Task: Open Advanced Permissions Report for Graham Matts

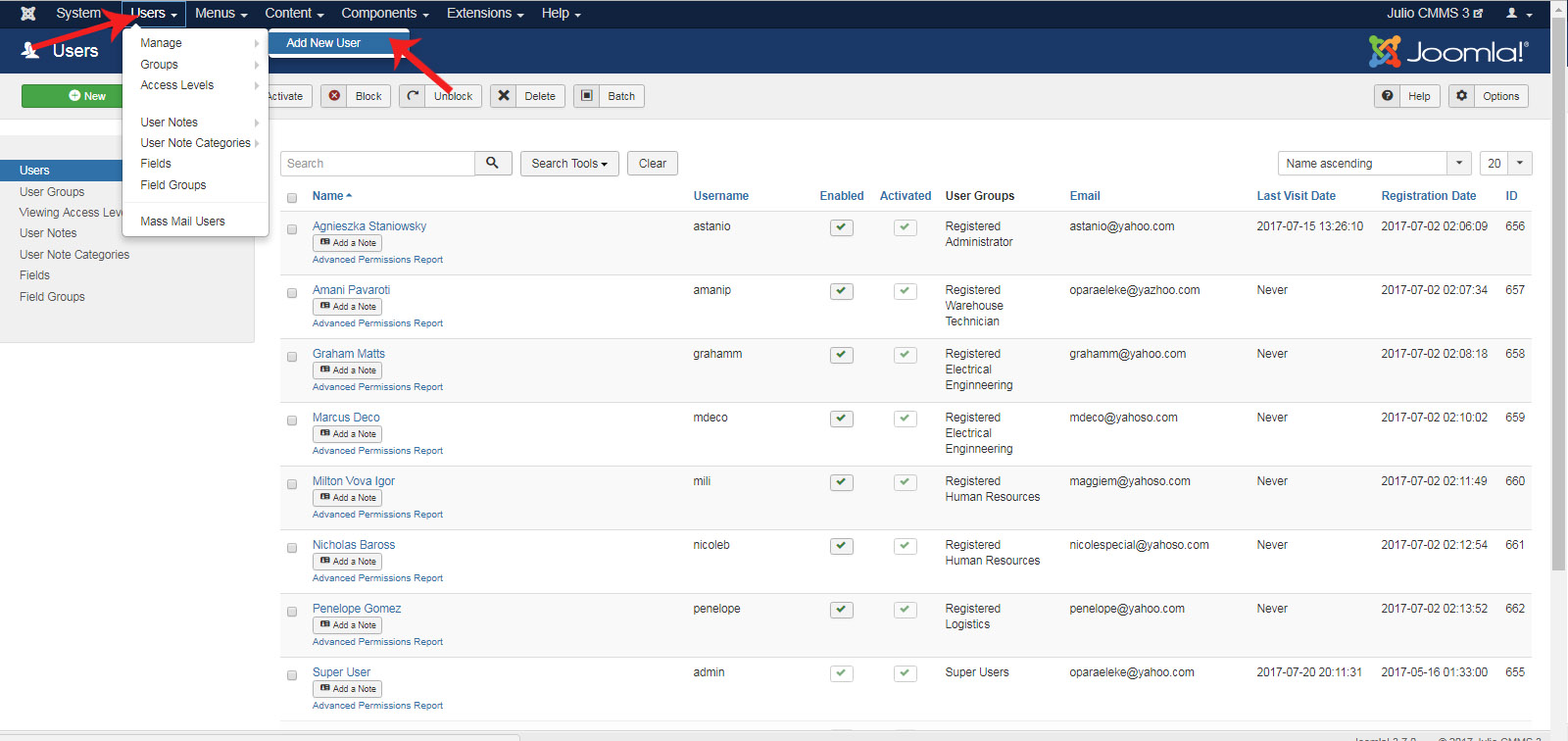Action: coord(377,387)
